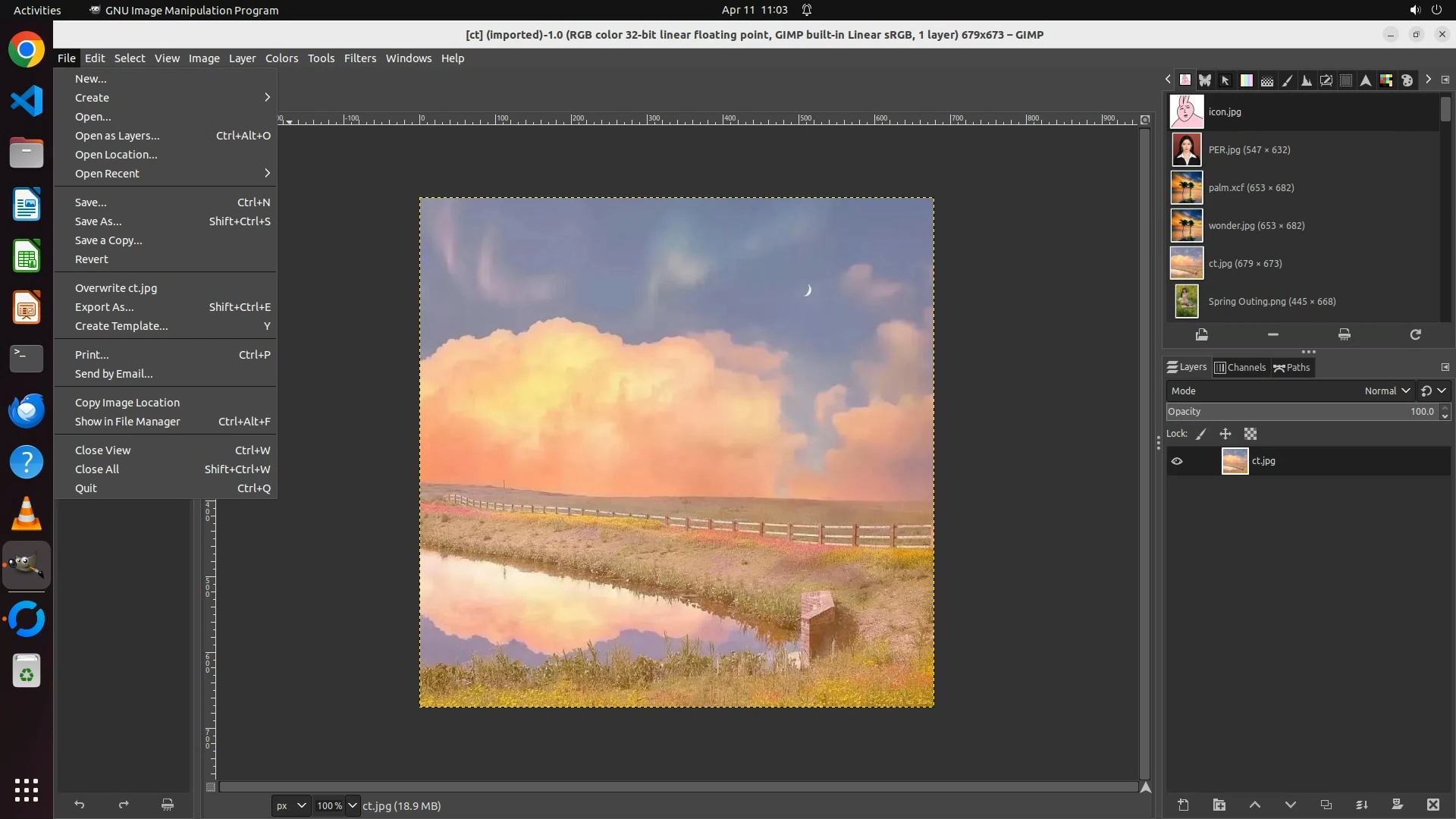Switch to the Channels tab

click(1240, 368)
